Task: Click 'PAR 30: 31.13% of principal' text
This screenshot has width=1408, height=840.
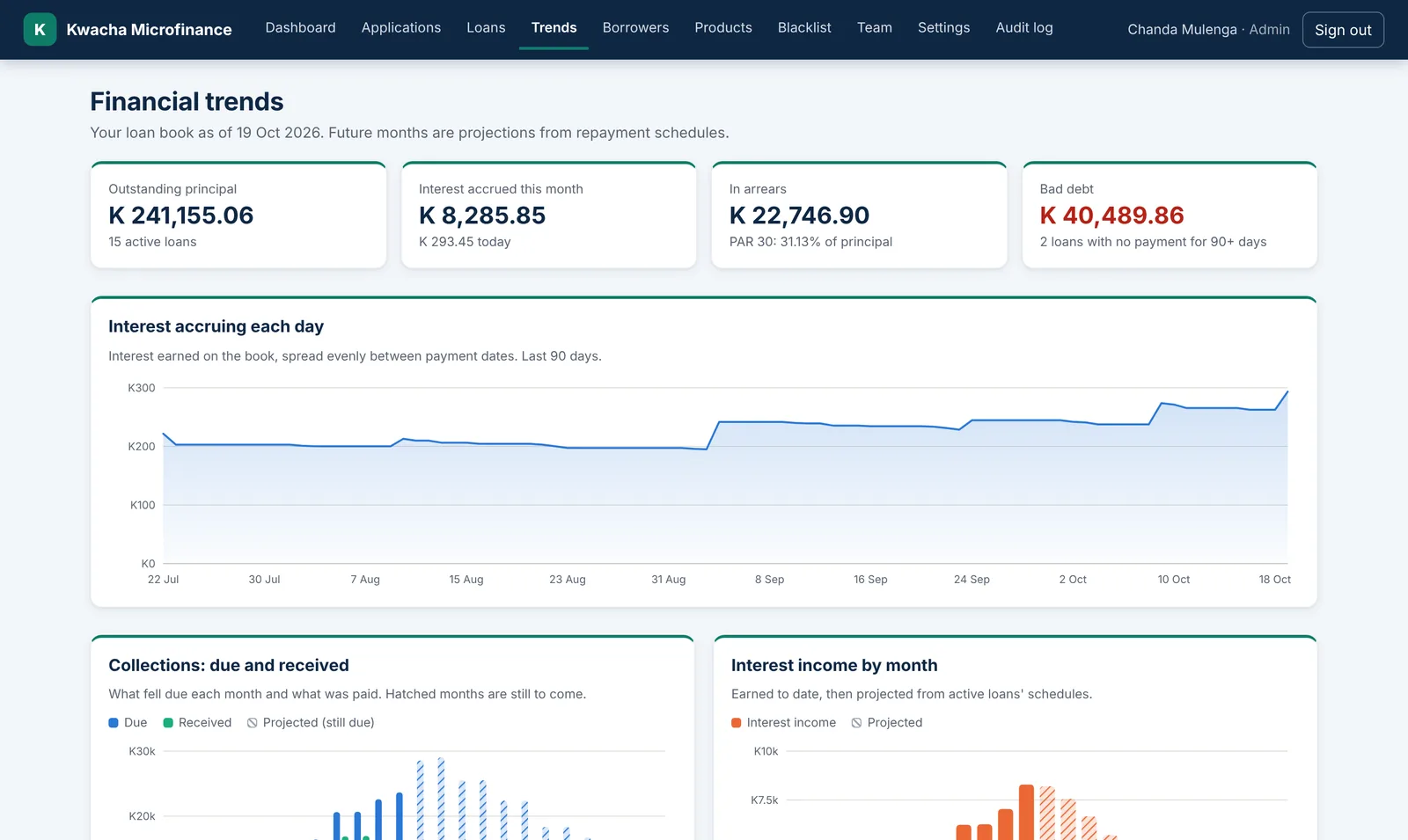Action: click(x=810, y=242)
